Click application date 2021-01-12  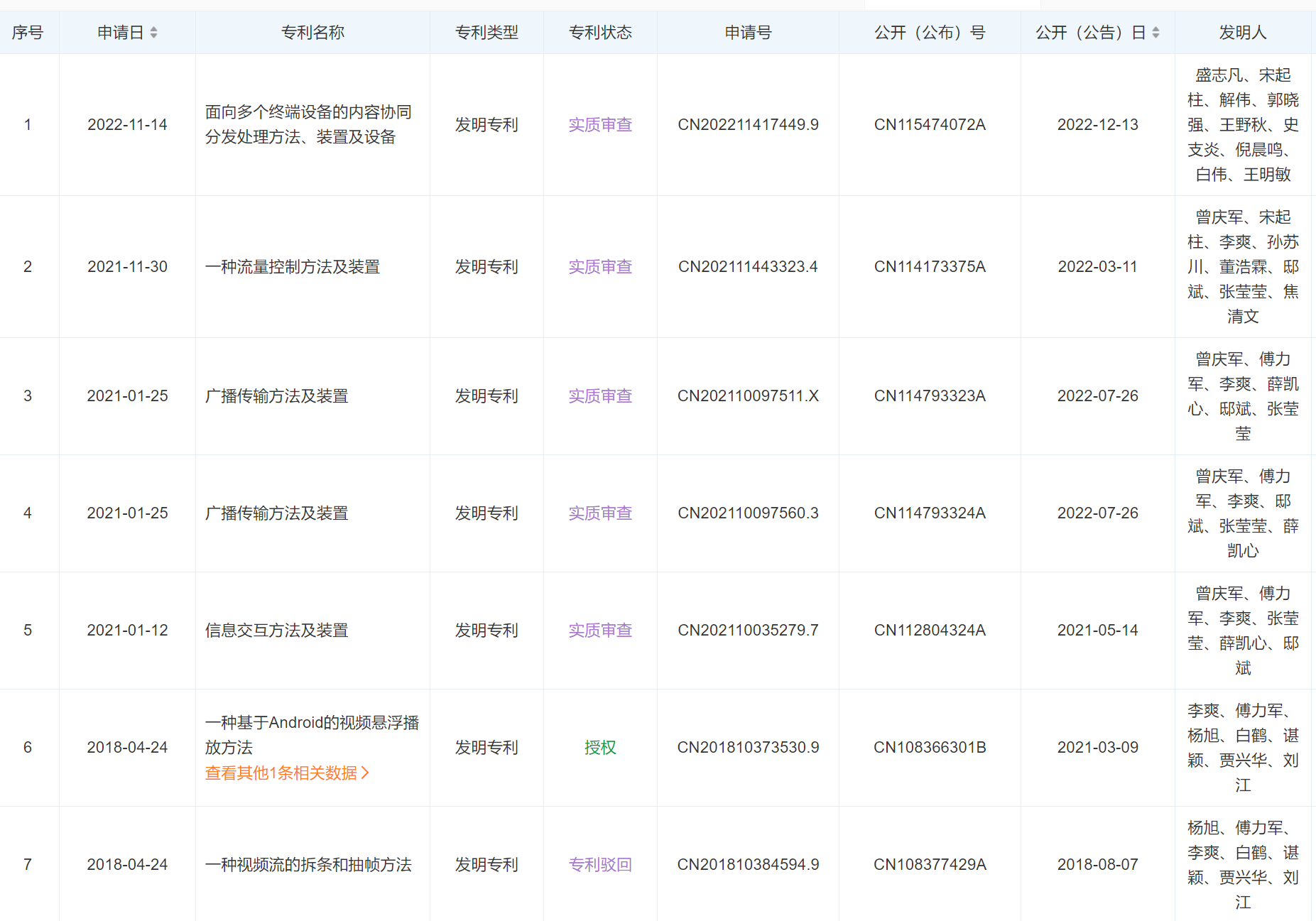[x=127, y=631]
